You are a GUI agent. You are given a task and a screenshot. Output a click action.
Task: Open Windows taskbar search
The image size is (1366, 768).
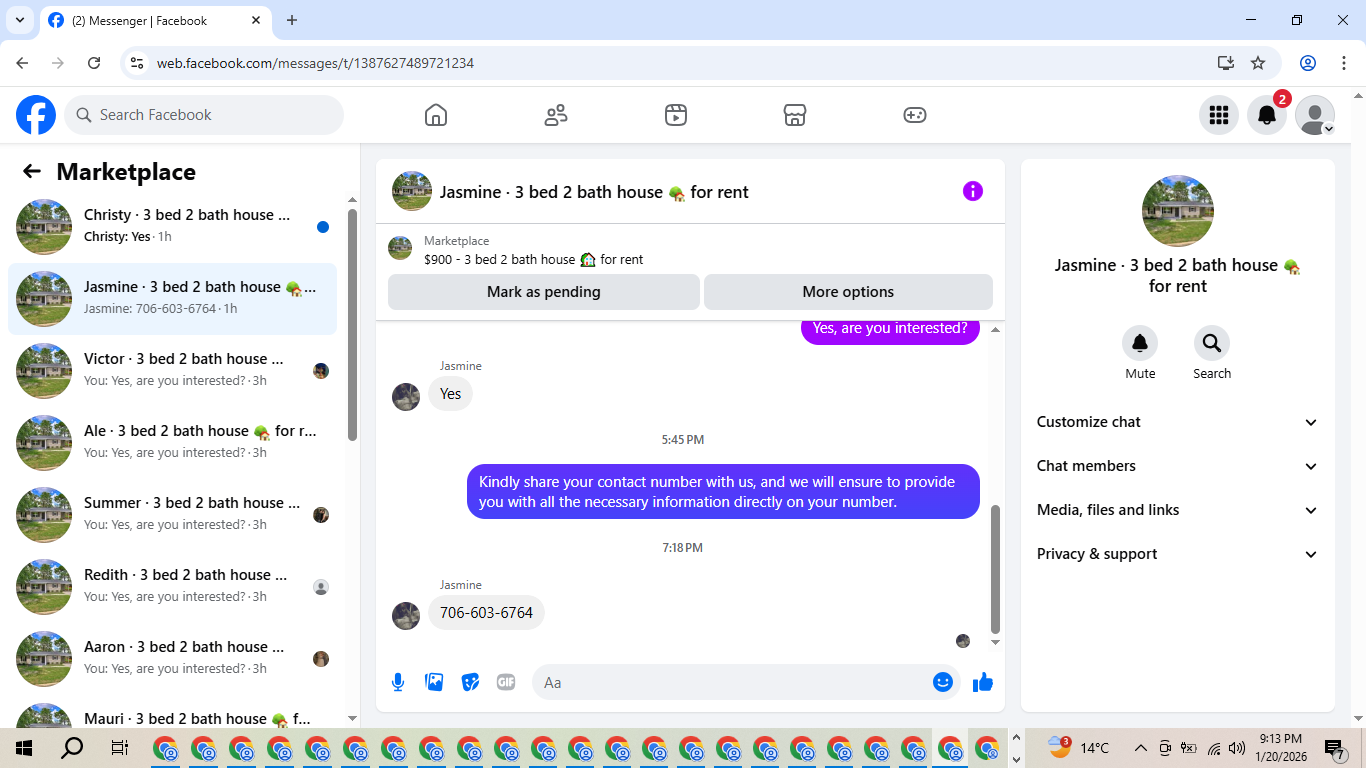(x=72, y=748)
